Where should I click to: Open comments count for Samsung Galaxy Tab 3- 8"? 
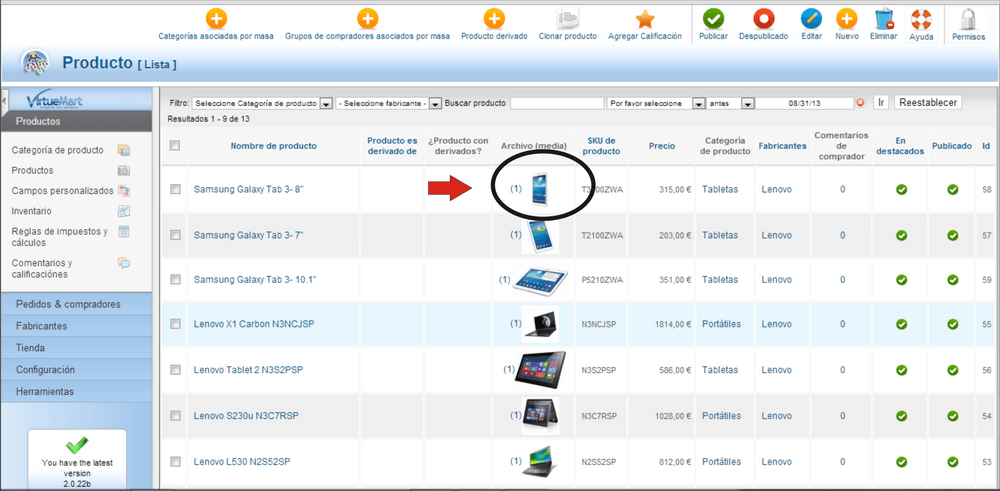[x=842, y=189]
